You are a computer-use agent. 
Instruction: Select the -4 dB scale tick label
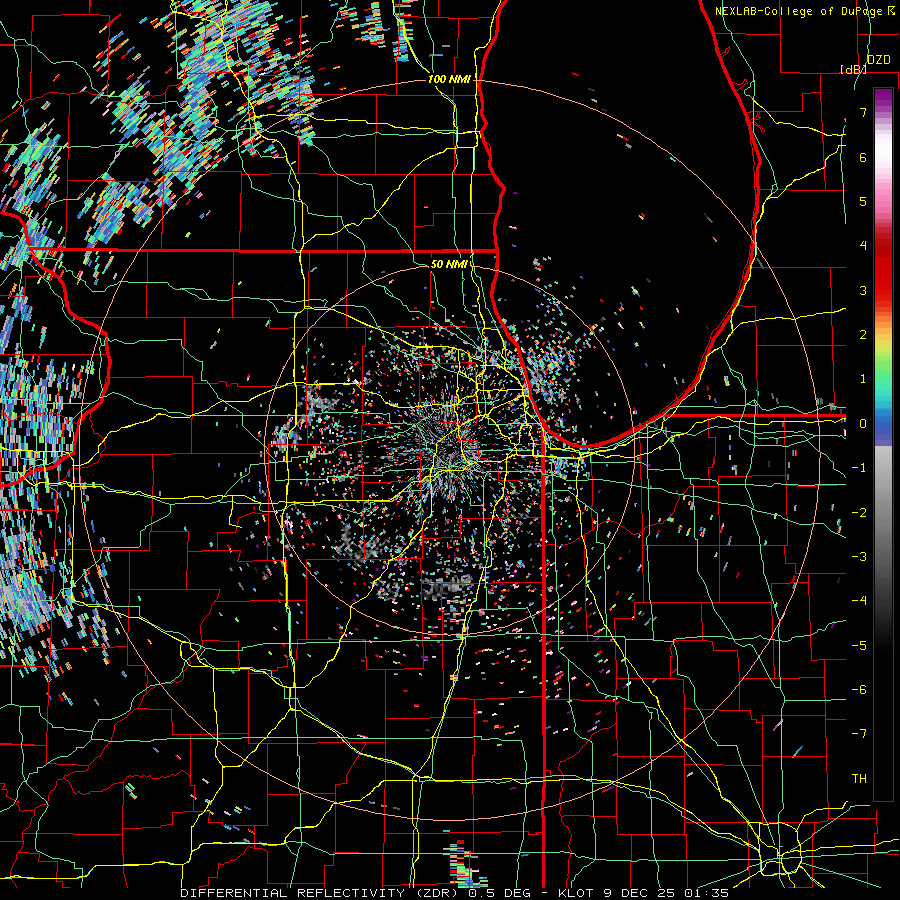tap(859, 601)
